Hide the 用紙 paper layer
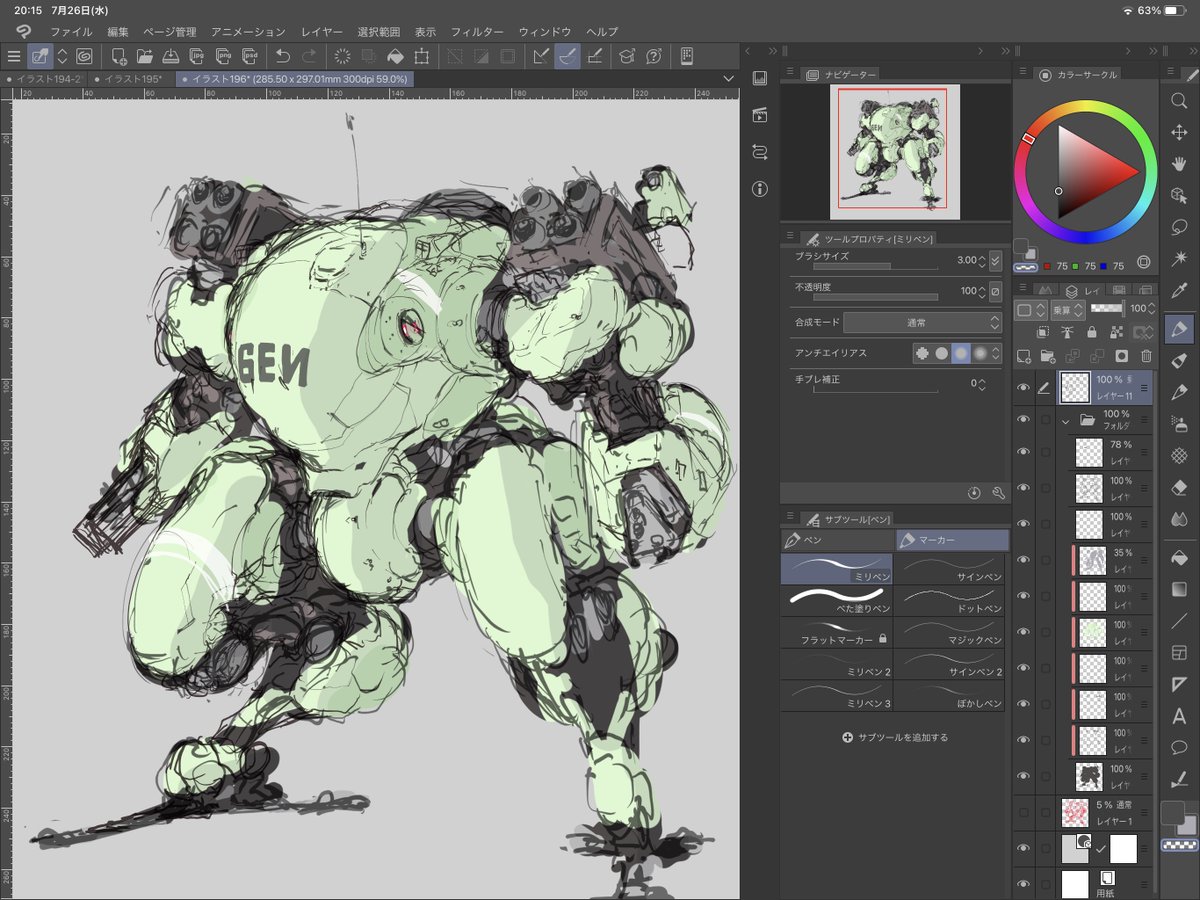 pyautogui.click(x=1022, y=884)
